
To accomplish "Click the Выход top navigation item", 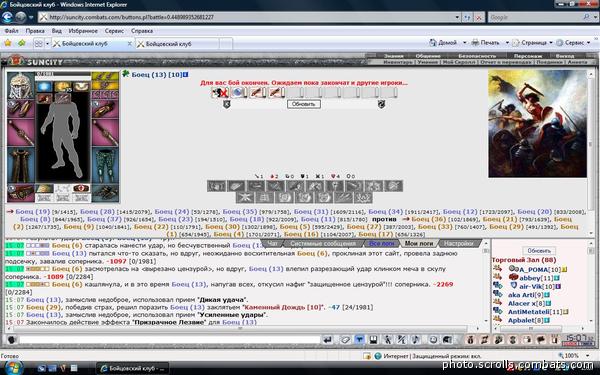I will tap(565, 56).
